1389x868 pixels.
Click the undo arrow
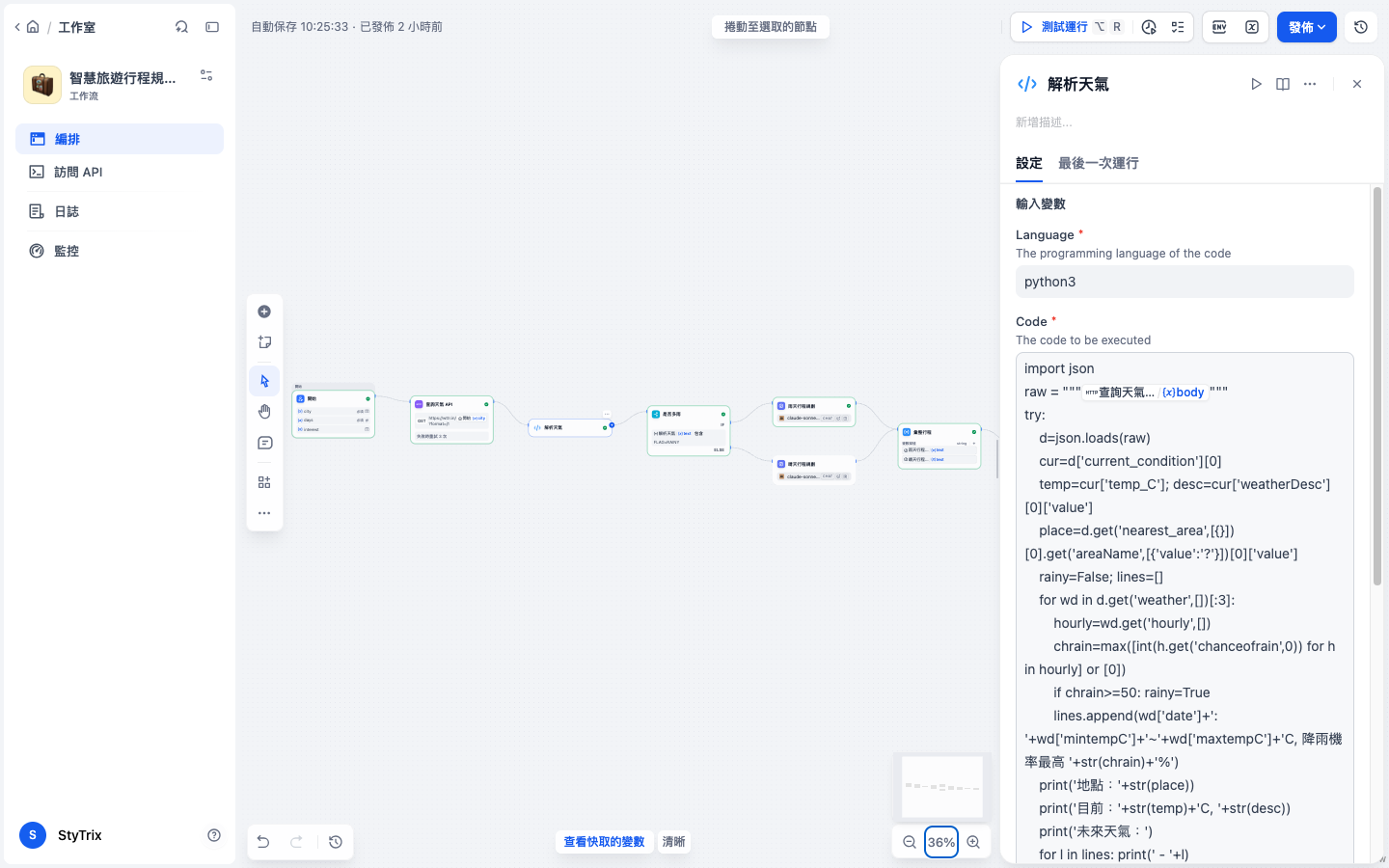[263, 842]
